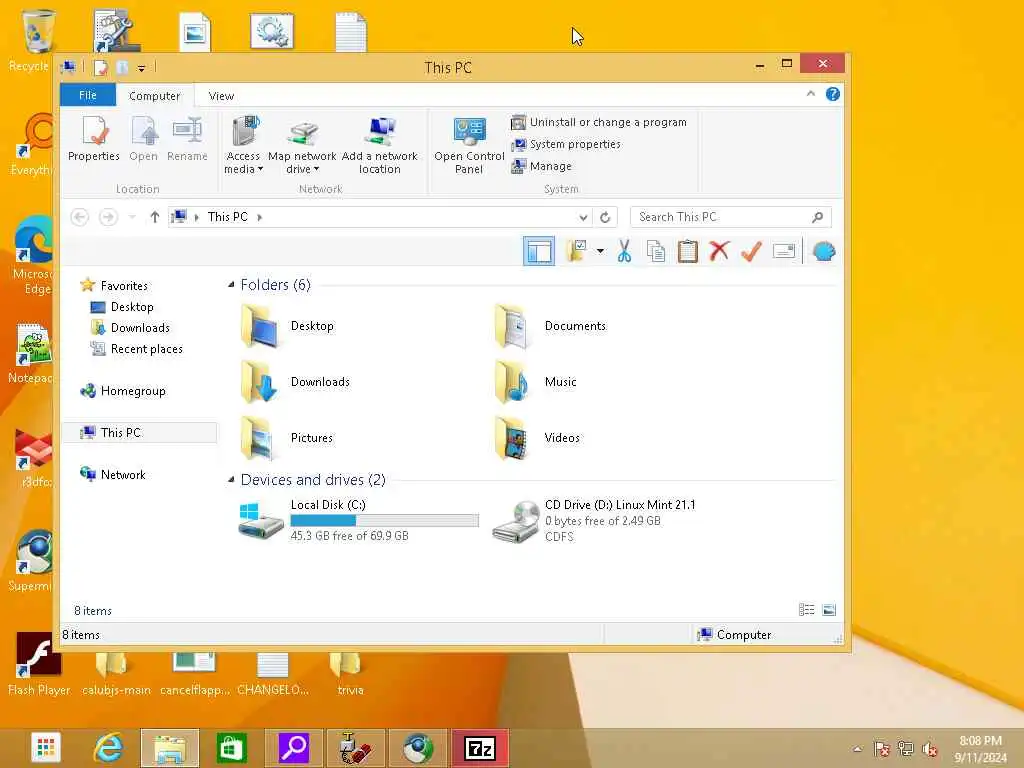This screenshot has width=1024, height=768.
Task: Click the red X Delete icon
Action: click(720, 251)
